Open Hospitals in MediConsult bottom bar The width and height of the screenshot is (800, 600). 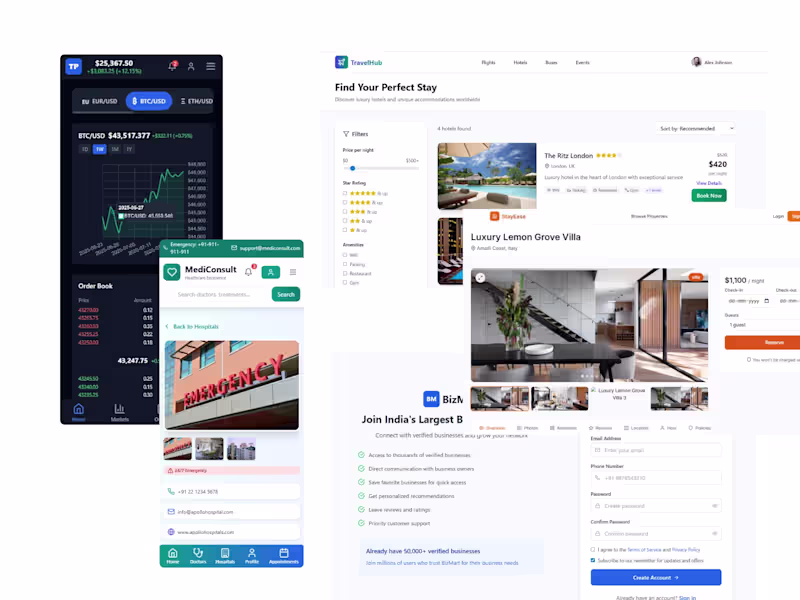tap(225, 556)
